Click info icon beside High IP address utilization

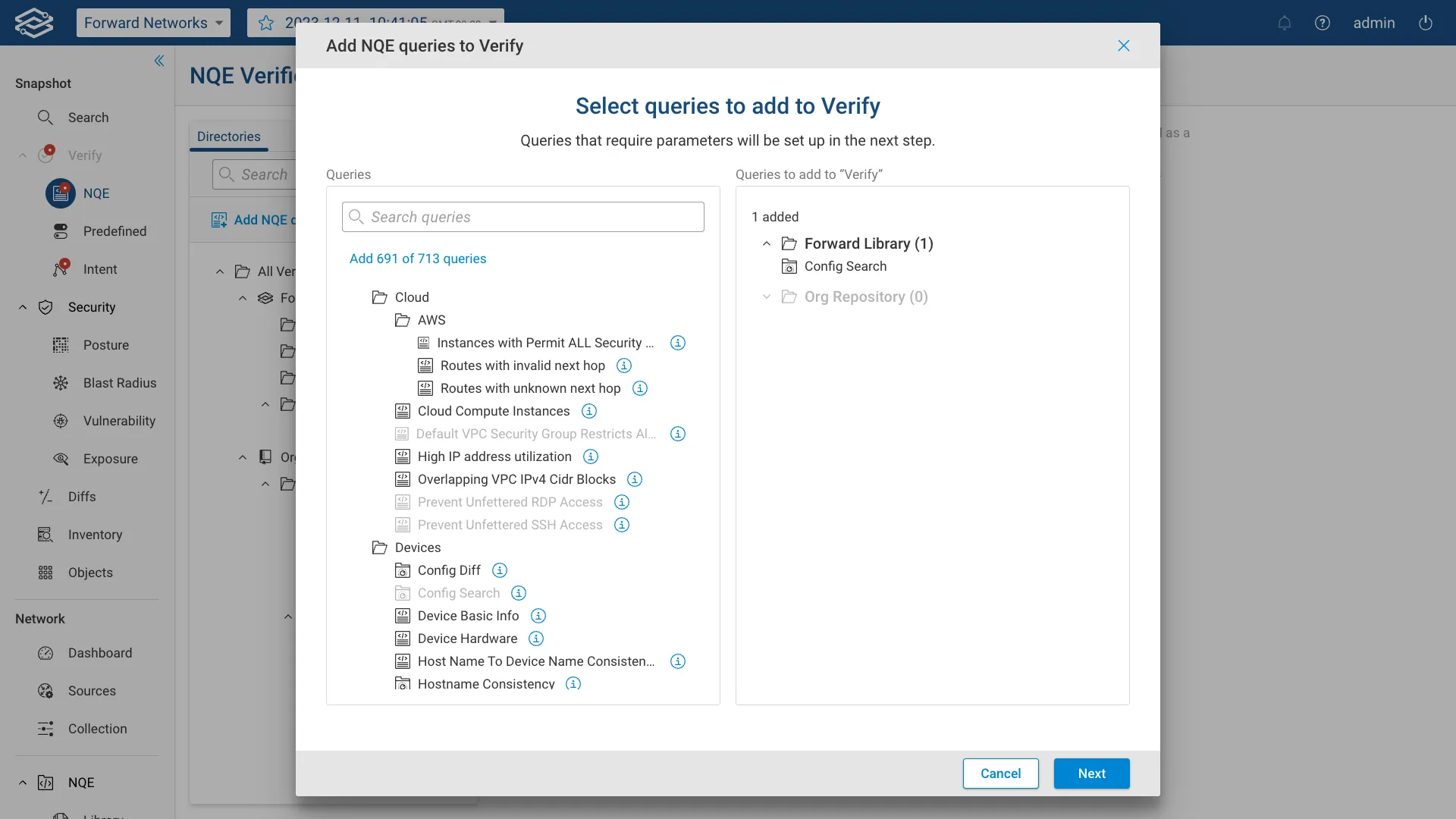pos(591,457)
